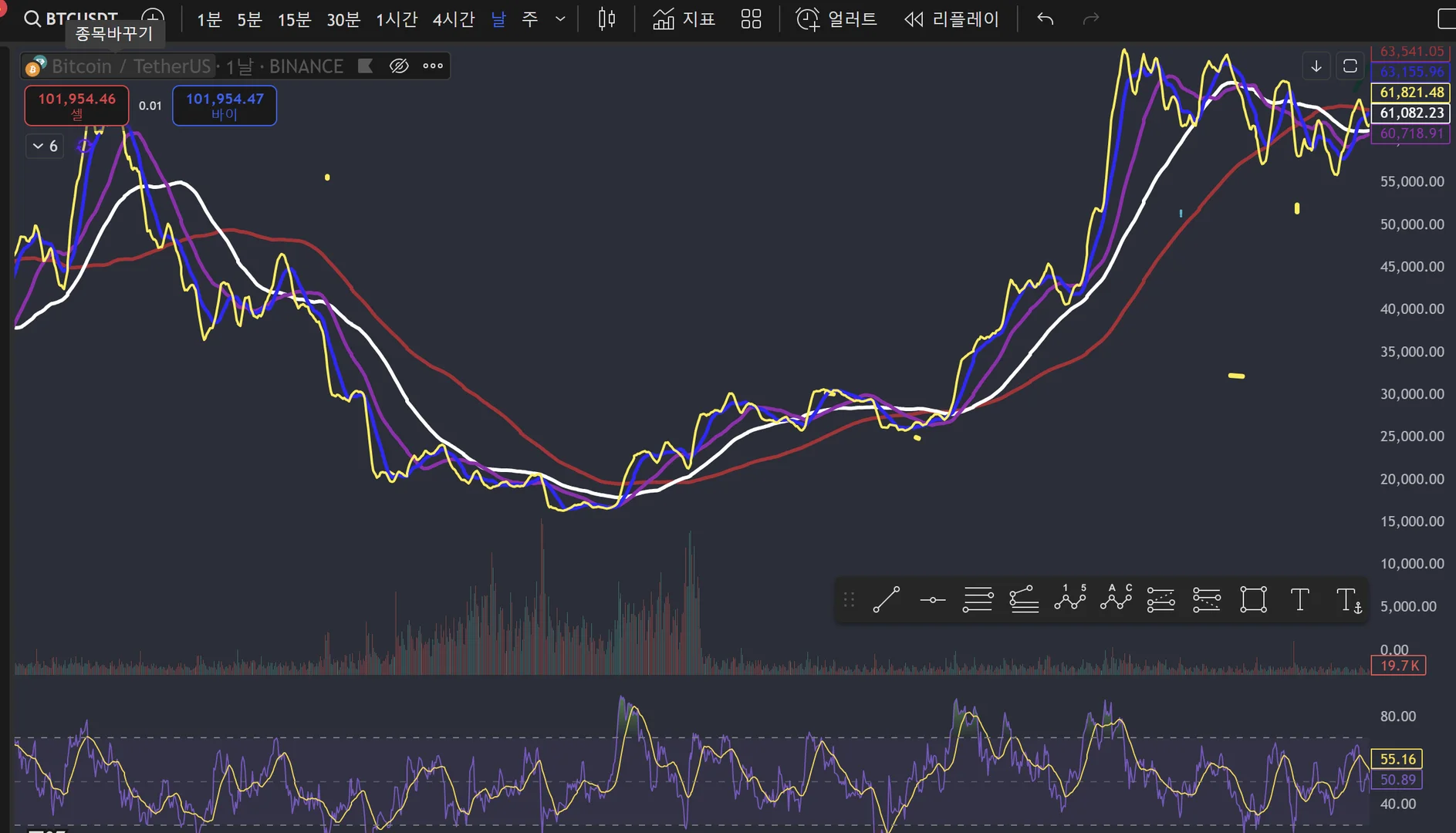This screenshot has width=1456, height=833.
Task: Select the rectangle shape tool
Action: pyautogui.click(x=1253, y=599)
